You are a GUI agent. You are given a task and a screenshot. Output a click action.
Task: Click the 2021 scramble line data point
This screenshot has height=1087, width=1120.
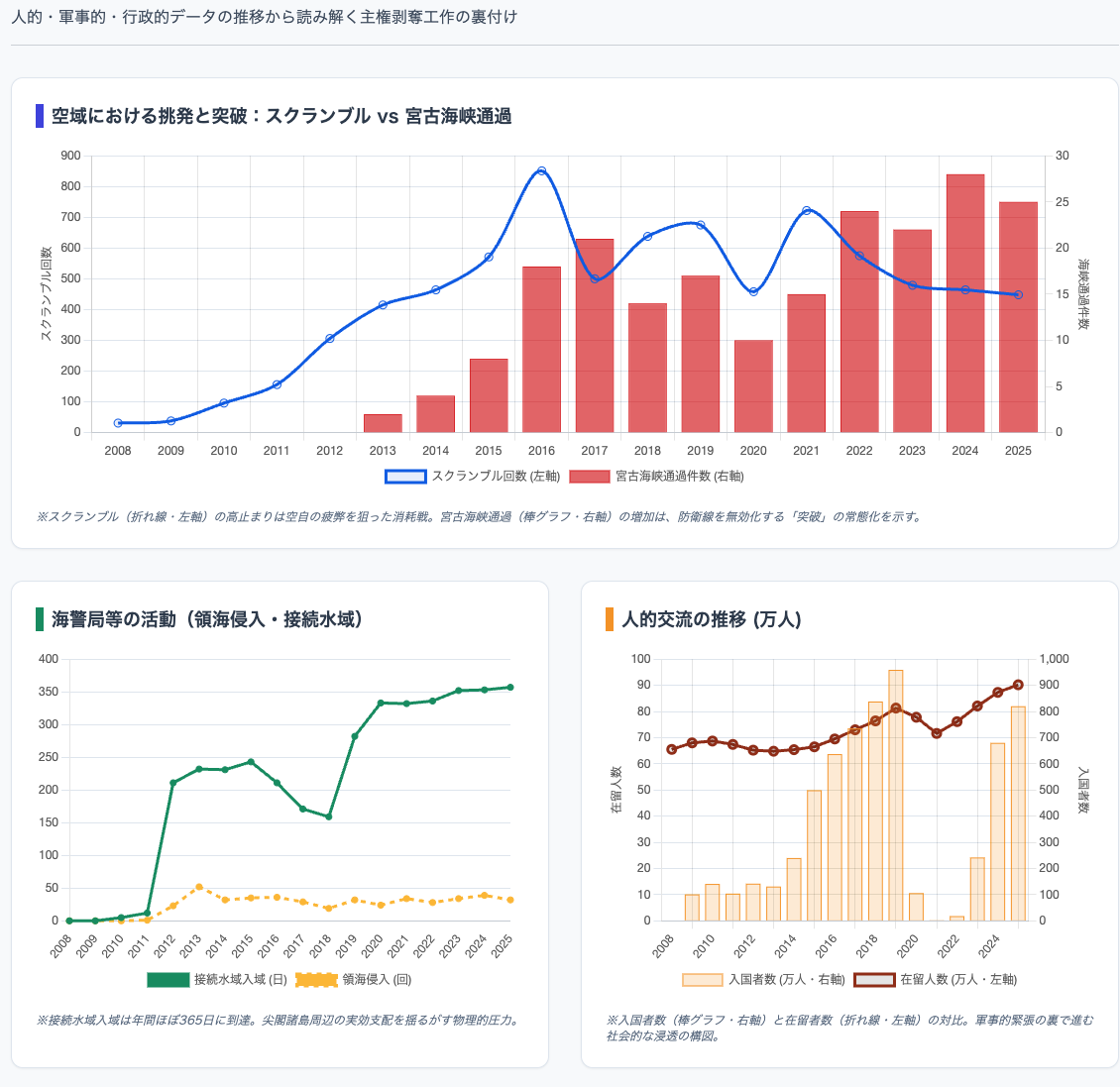tap(807, 211)
